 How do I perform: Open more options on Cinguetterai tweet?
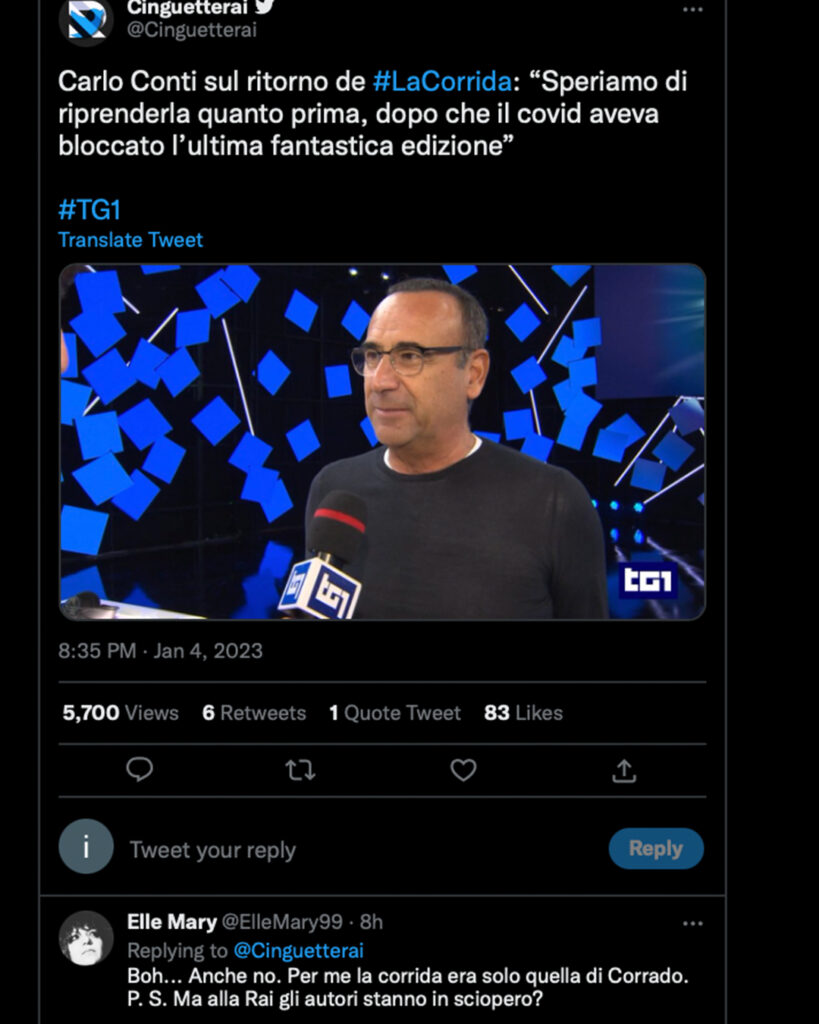[692, 9]
